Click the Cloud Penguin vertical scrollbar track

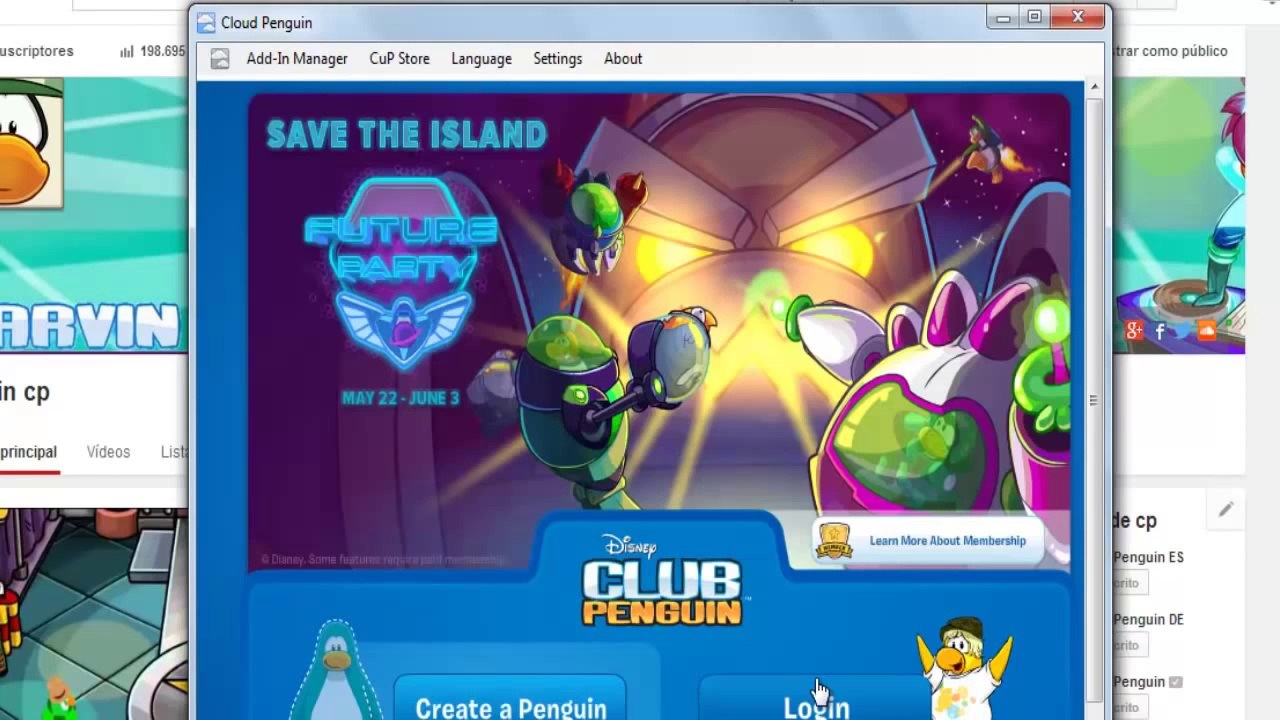click(x=1094, y=400)
